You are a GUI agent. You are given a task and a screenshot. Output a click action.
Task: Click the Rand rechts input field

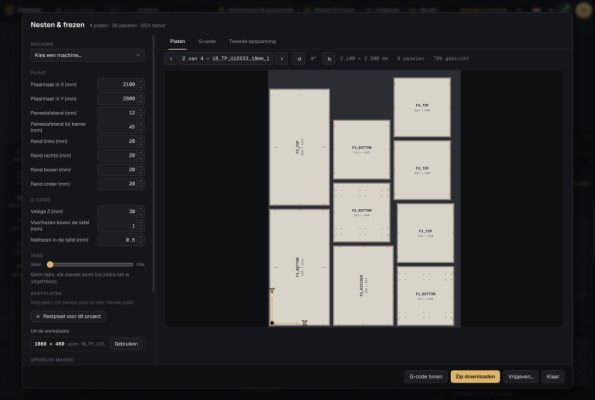(x=117, y=156)
